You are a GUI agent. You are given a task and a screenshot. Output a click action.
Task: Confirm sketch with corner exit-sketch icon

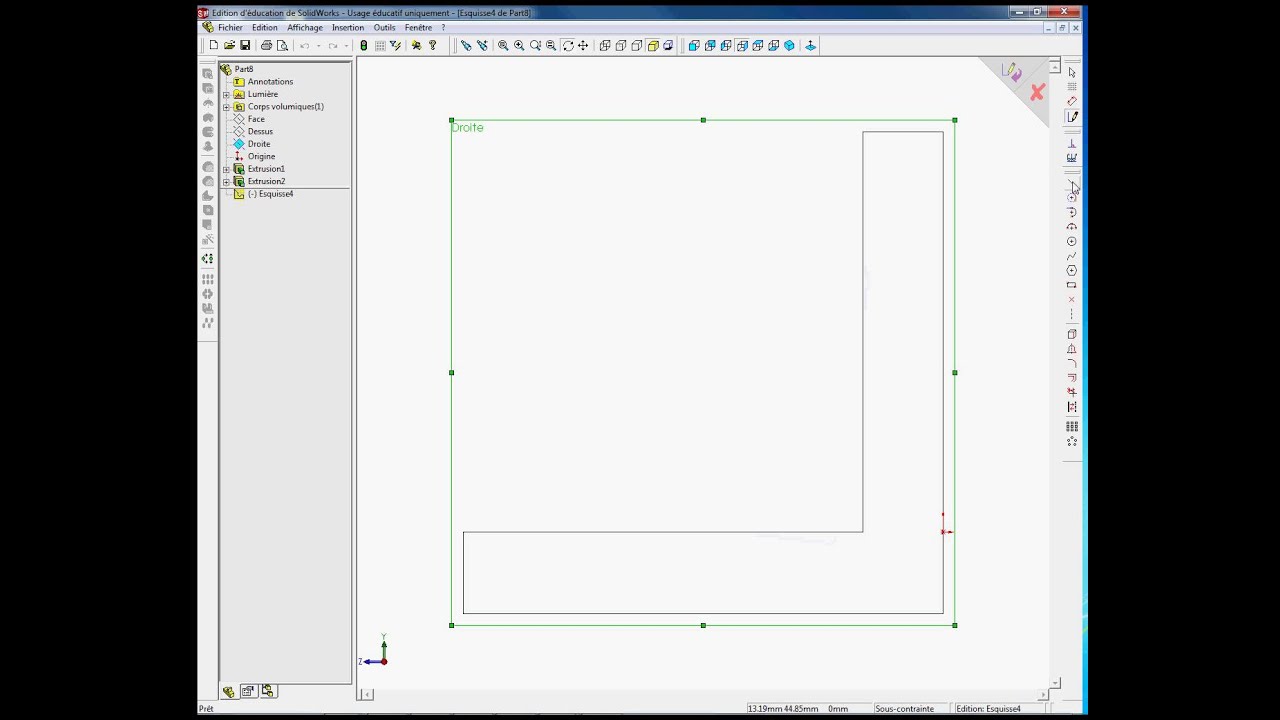click(1012, 72)
